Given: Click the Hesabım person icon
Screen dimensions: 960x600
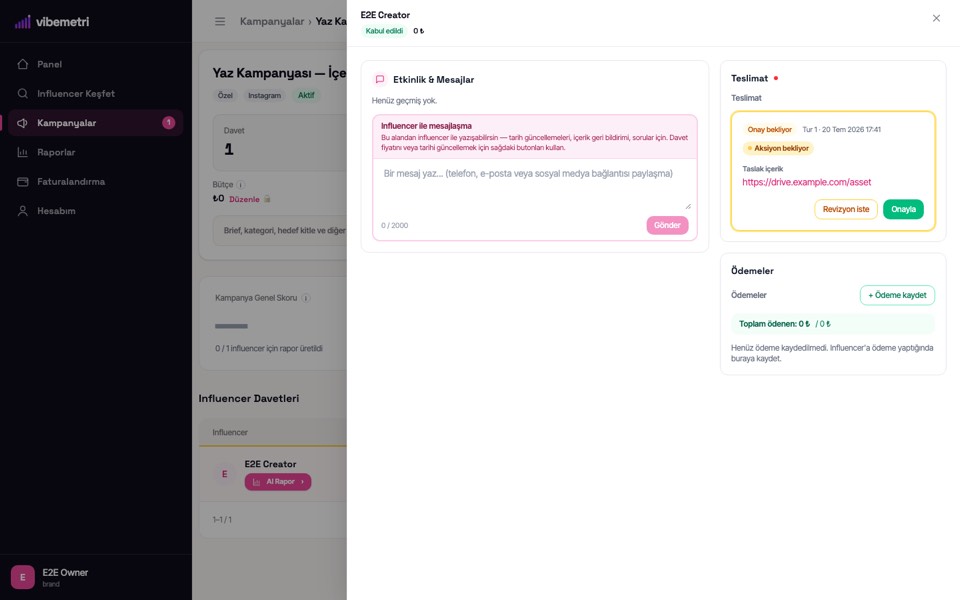Looking at the screenshot, I should tap(23, 211).
